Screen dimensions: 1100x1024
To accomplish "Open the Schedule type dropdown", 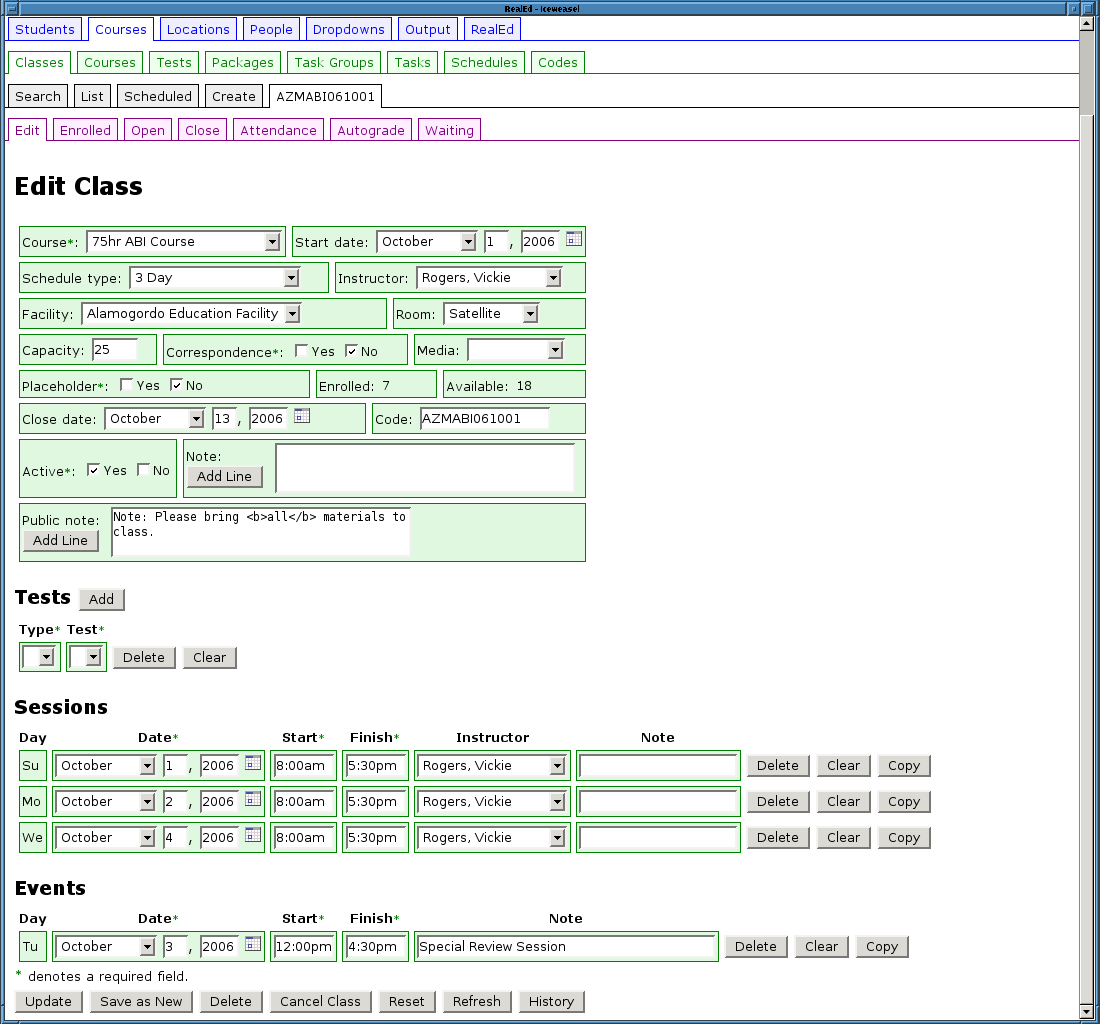I will 291,278.
